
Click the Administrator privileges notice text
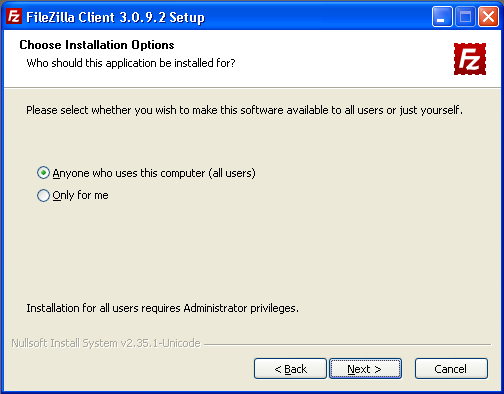(x=162, y=308)
